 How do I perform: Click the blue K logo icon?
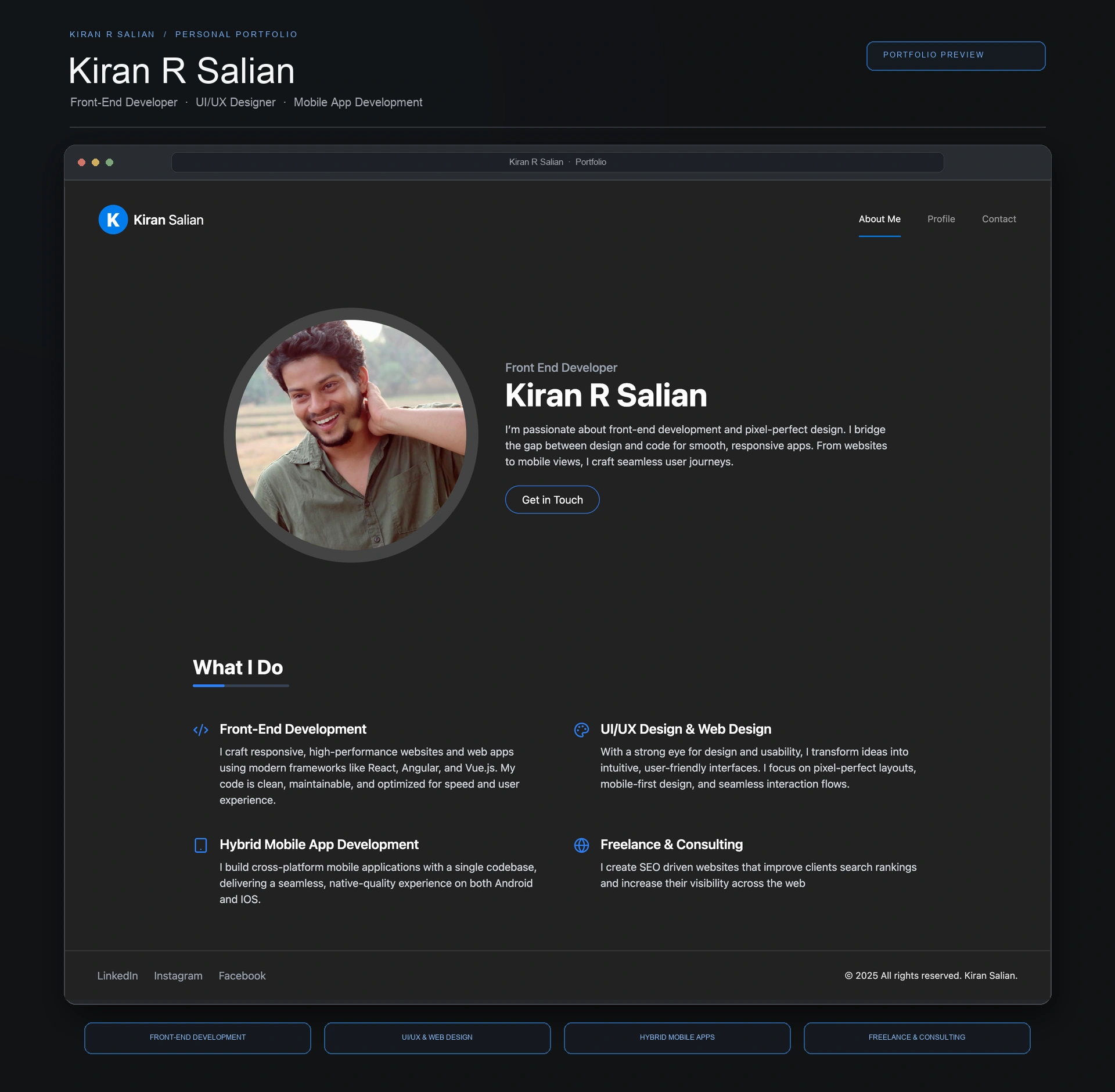pos(113,220)
